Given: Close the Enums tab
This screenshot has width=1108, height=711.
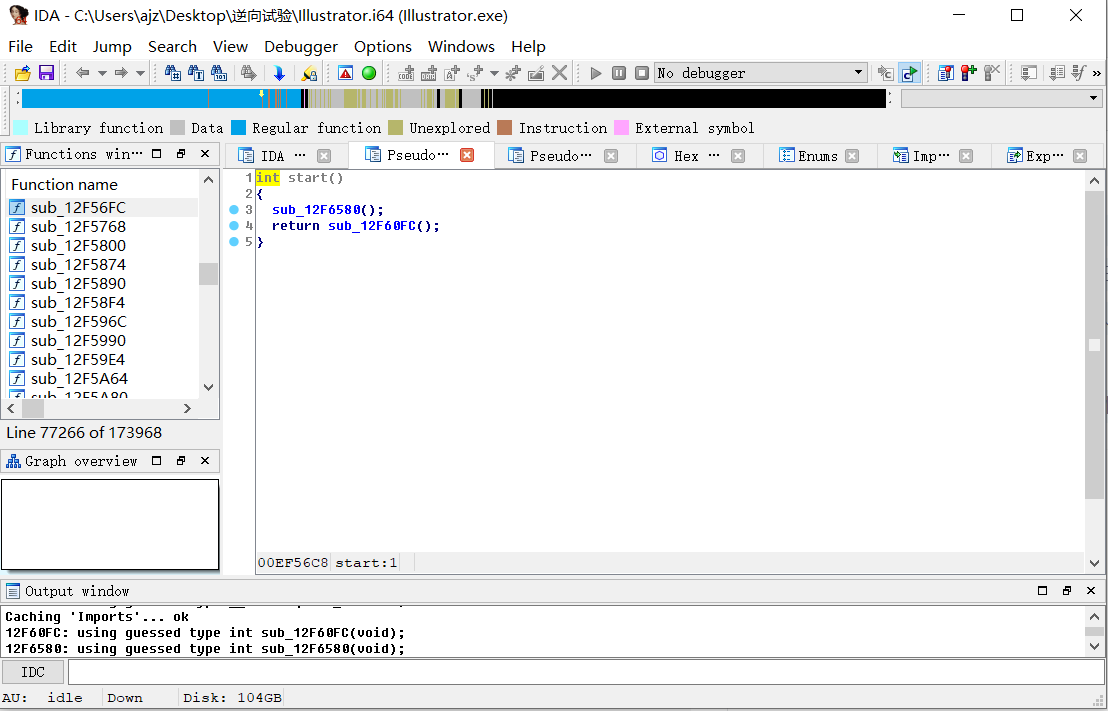Looking at the screenshot, I should [x=852, y=156].
